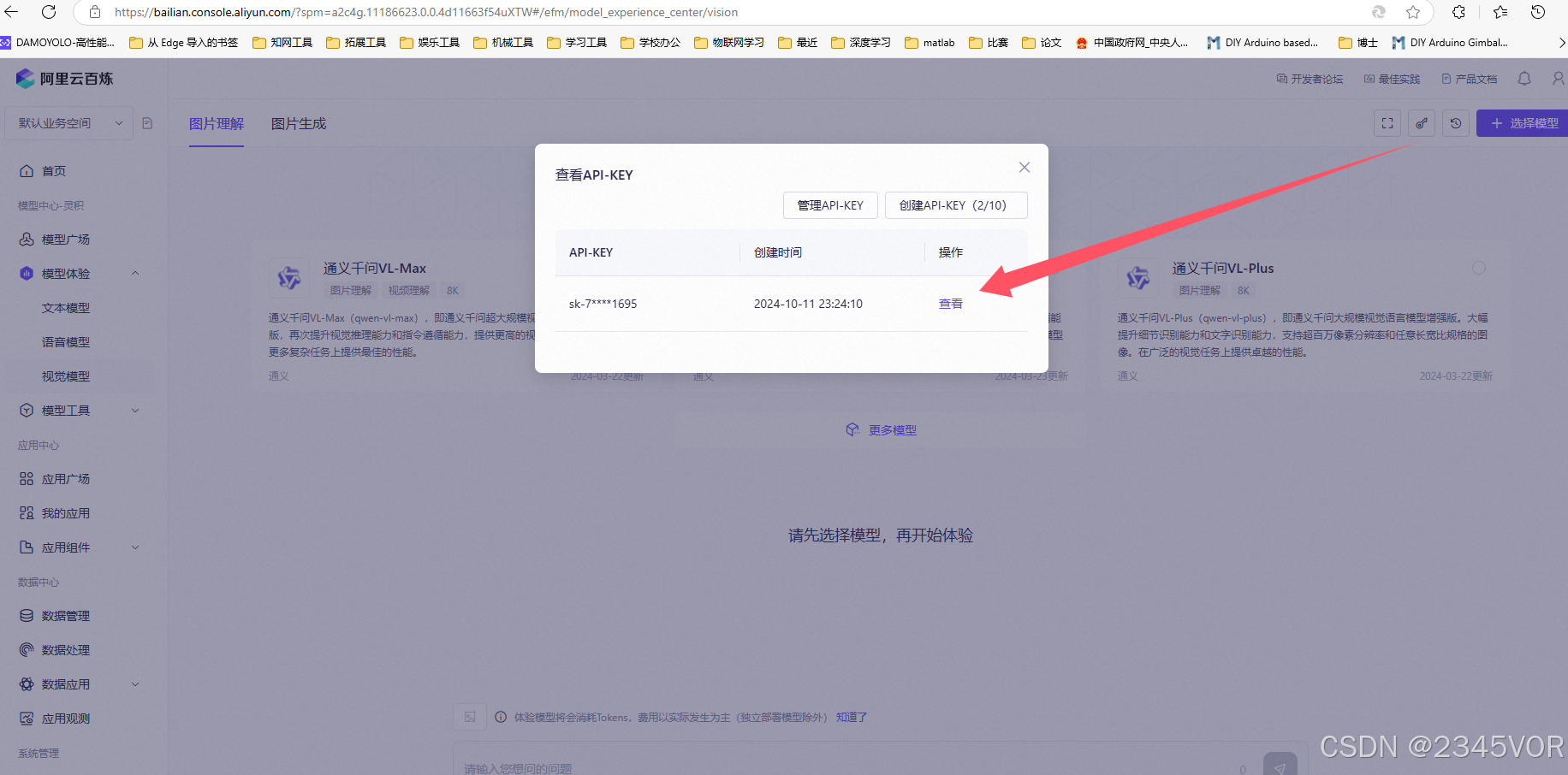
Task: Open the history icon next to 选择模型
Action: (1456, 123)
